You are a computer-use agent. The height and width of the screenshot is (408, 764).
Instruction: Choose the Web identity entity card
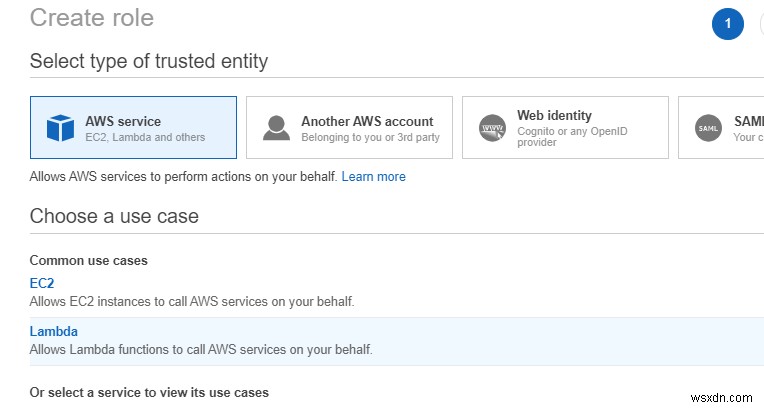point(565,127)
